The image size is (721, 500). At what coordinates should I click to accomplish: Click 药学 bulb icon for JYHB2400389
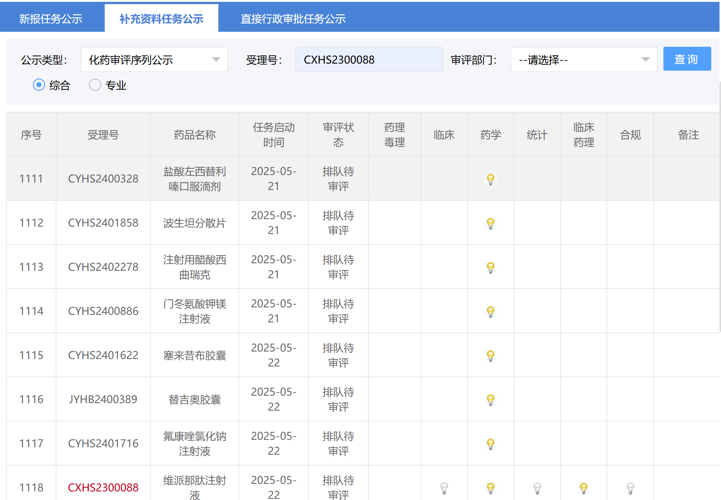click(491, 400)
